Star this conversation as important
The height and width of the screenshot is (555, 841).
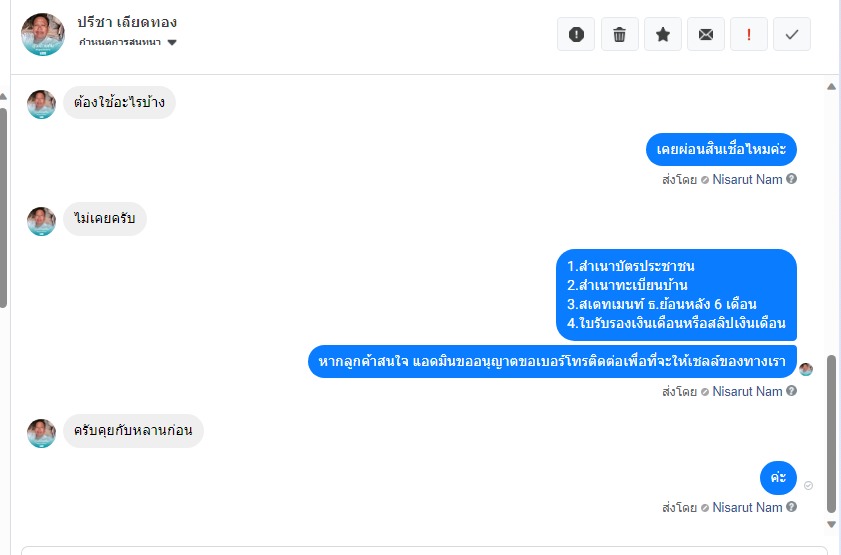click(x=663, y=34)
